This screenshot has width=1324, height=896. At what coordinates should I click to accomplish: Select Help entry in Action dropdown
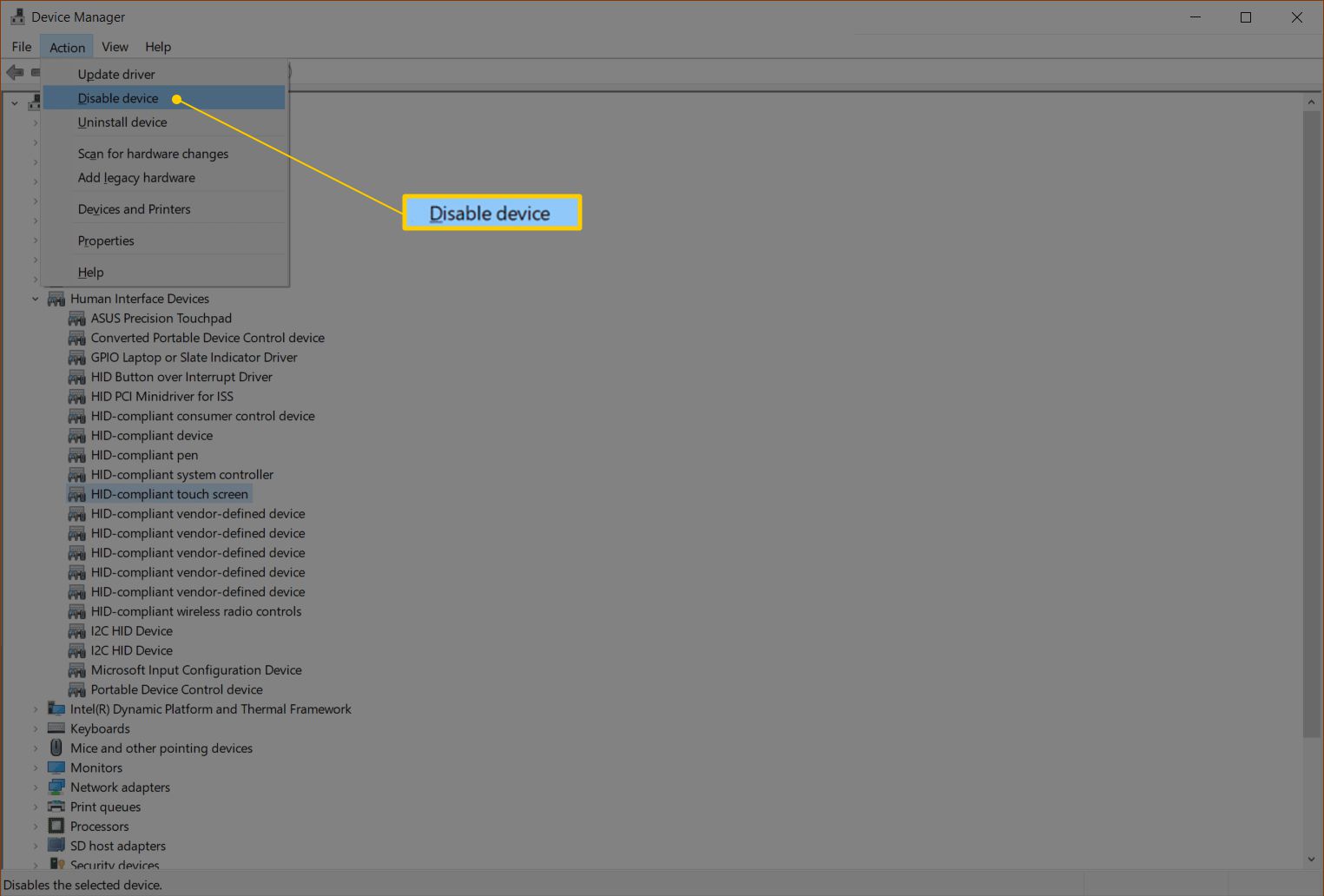coord(164,272)
